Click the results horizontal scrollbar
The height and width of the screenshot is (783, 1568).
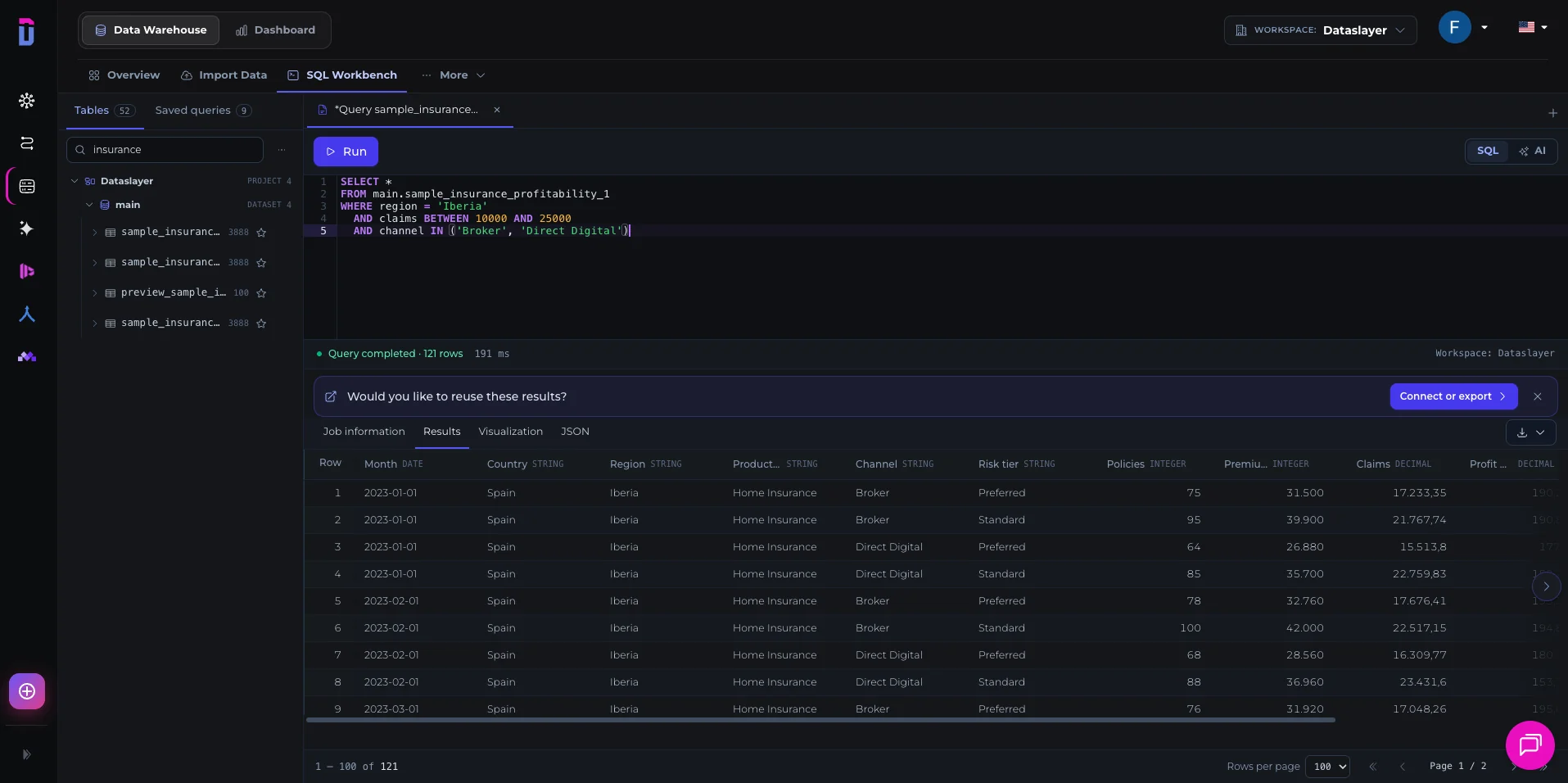click(x=820, y=720)
